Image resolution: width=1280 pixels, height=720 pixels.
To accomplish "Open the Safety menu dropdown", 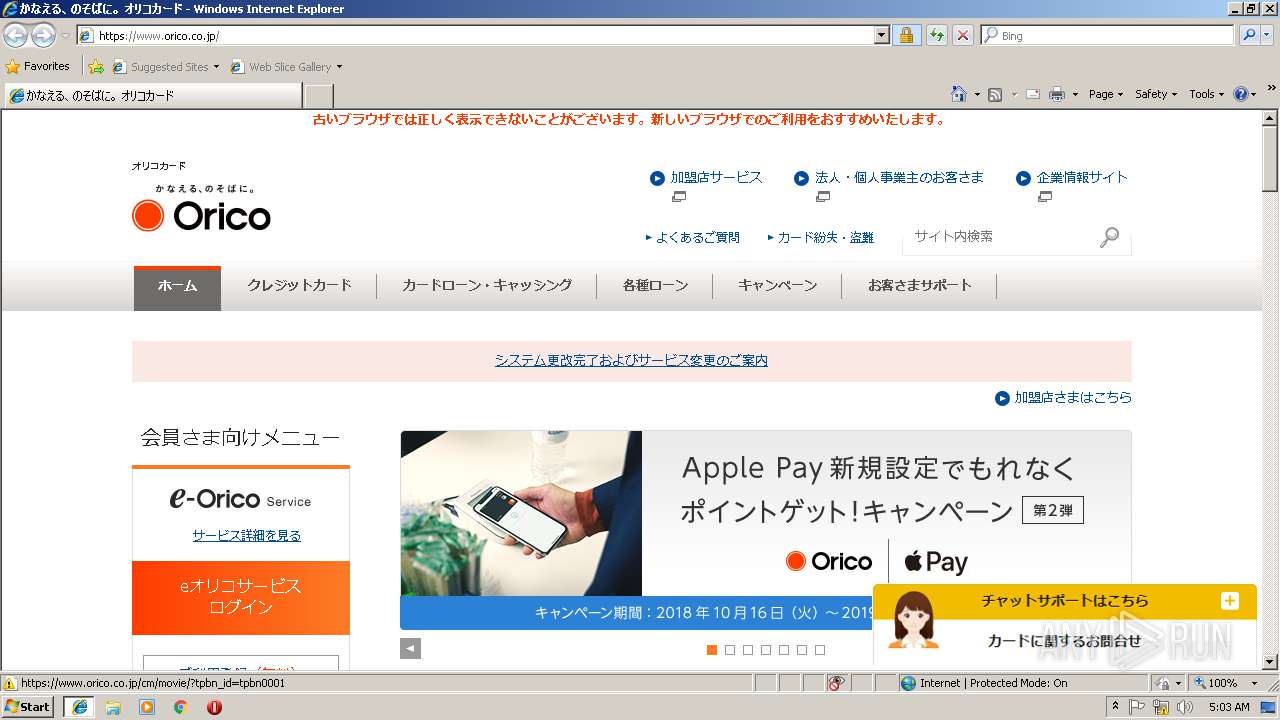I will point(1156,94).
